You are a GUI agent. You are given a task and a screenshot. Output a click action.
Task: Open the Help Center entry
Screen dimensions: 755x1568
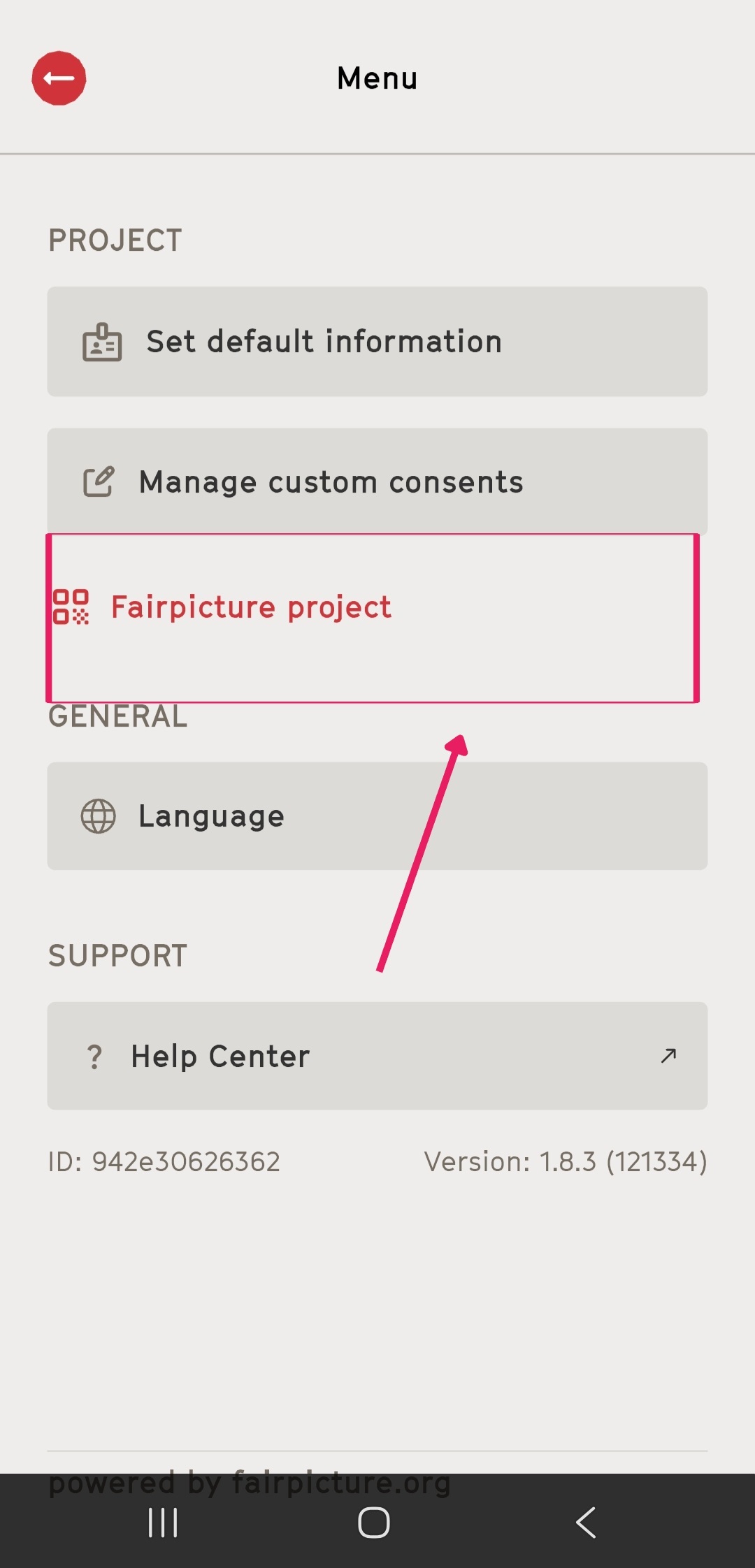(x=377, y=1056)
